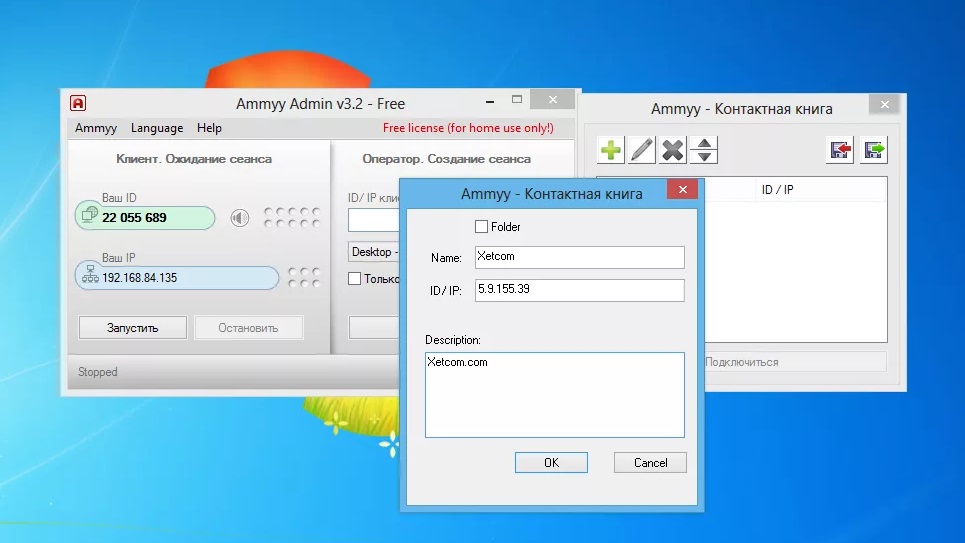This screenshot has width=965, height=543.
Task: Click the green plus add contact icon
Action: (x=611, y=150)
